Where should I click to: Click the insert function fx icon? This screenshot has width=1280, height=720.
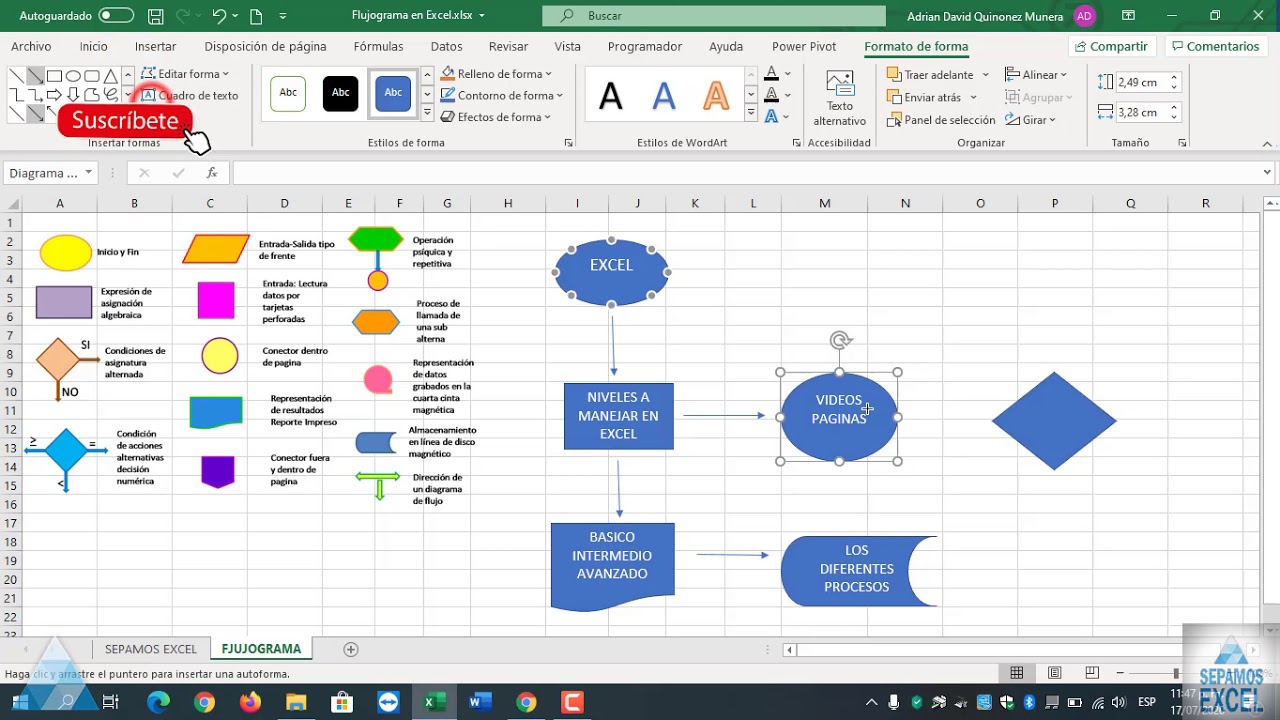point(212,173)
